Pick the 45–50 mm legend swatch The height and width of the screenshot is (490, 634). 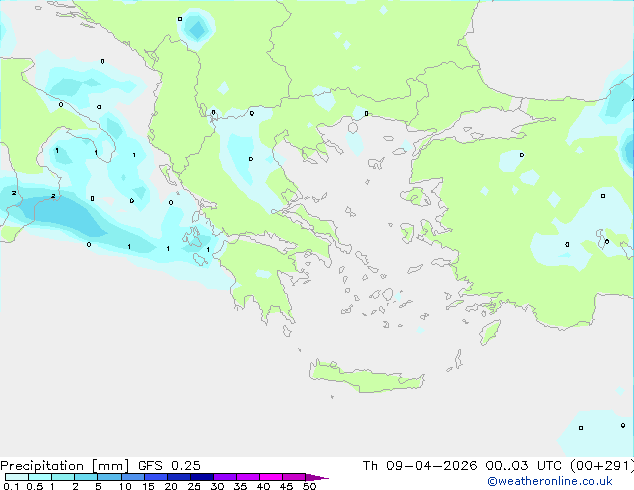pos(294,477)
